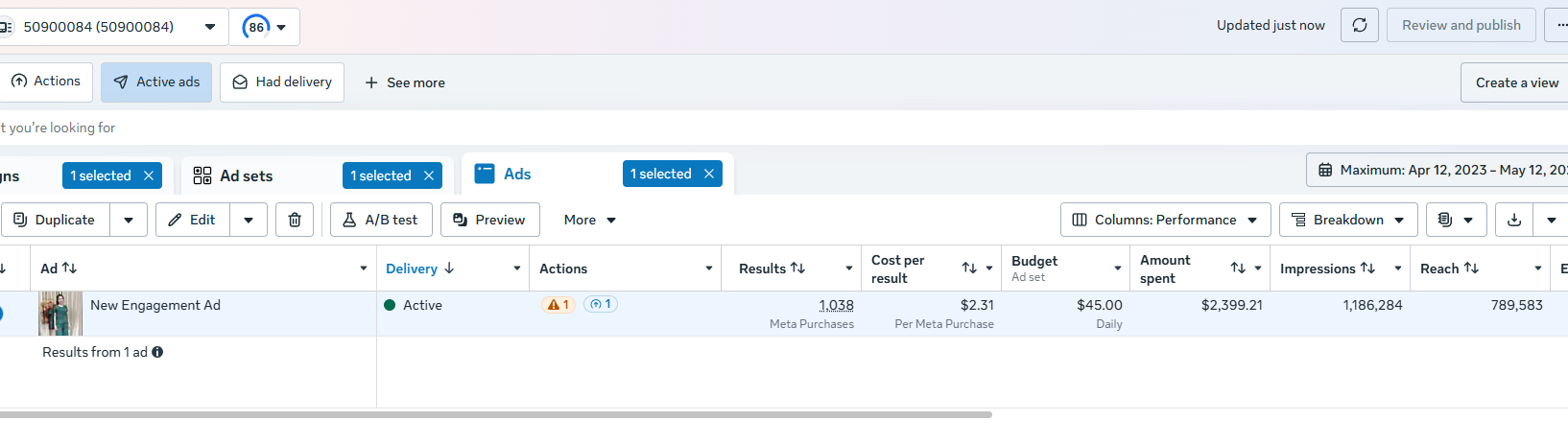1568x444 pixels.
Task: Click the Preview button
Action: pos(489,220)
